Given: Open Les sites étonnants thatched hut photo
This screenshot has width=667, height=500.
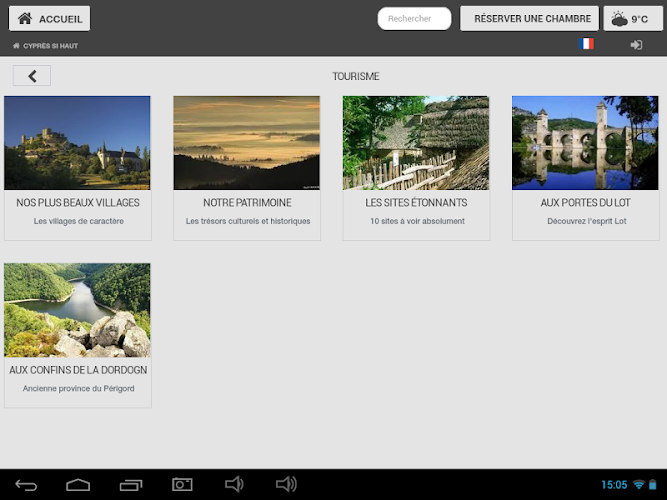Looking at the screenshot, I should tap(416, 143).
